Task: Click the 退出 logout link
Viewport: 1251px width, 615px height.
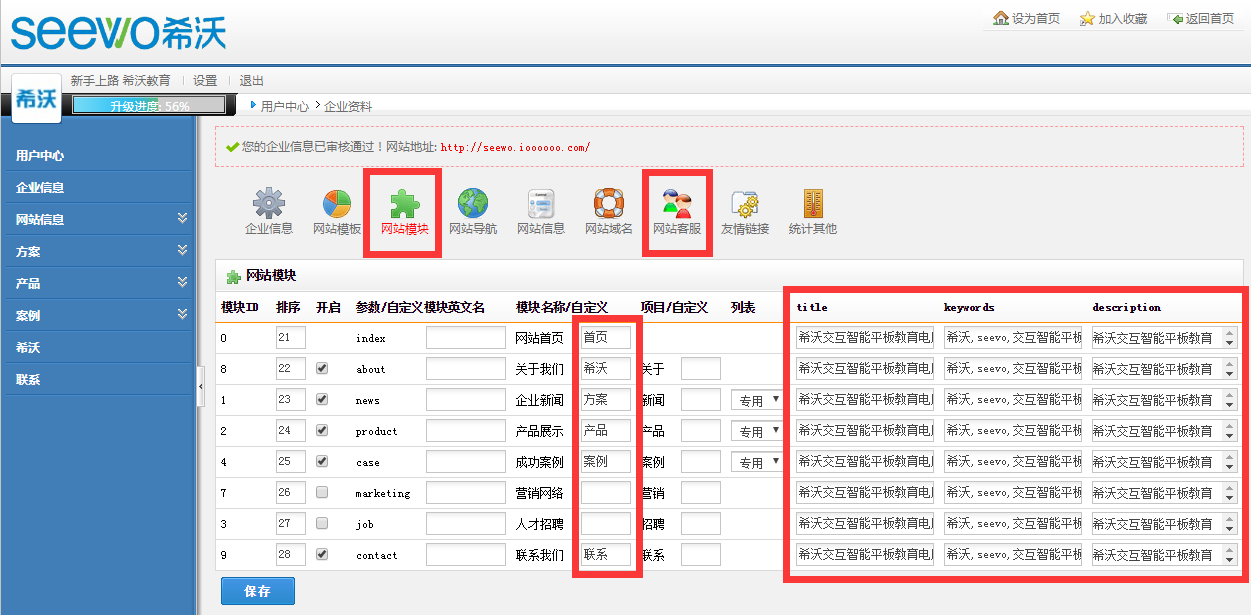Action: (252, 81)
